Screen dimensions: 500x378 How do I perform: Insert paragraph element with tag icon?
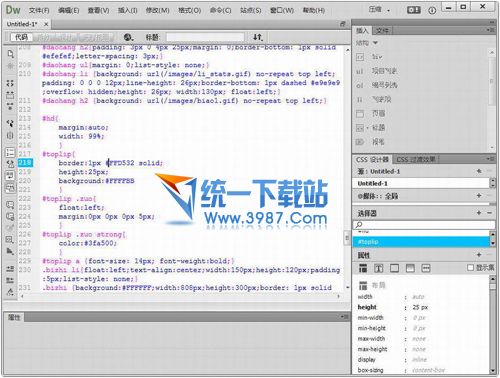(370, 142)
